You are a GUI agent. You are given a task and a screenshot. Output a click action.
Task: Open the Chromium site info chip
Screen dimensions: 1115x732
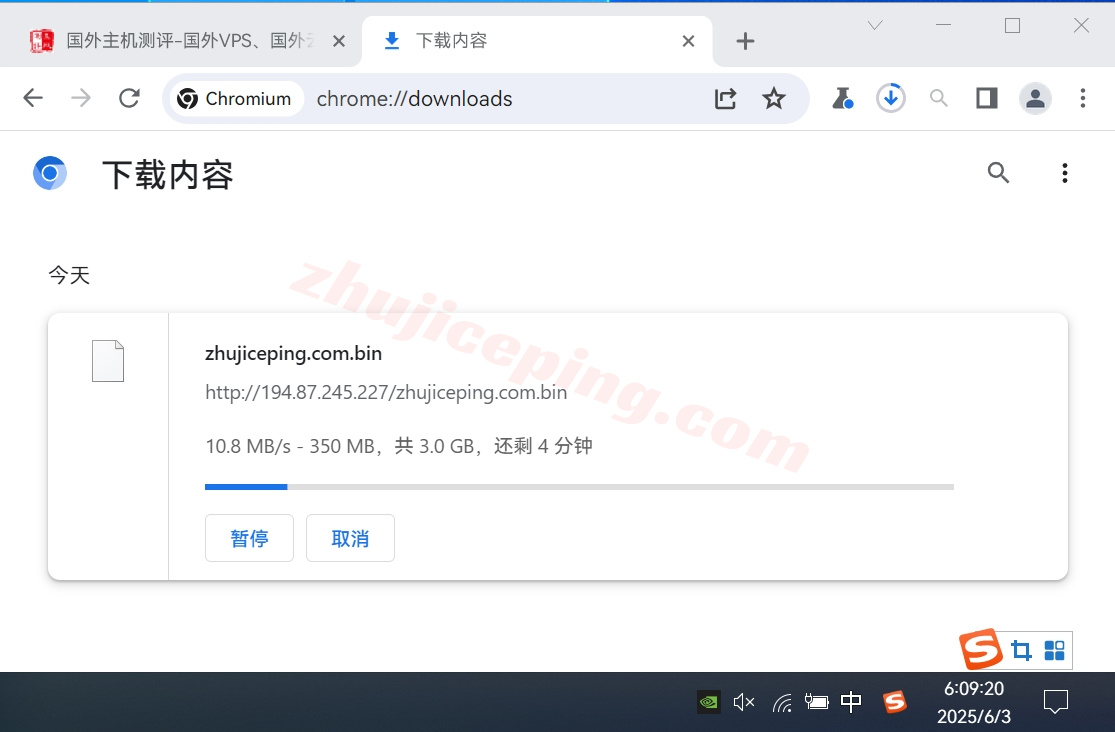235,99
